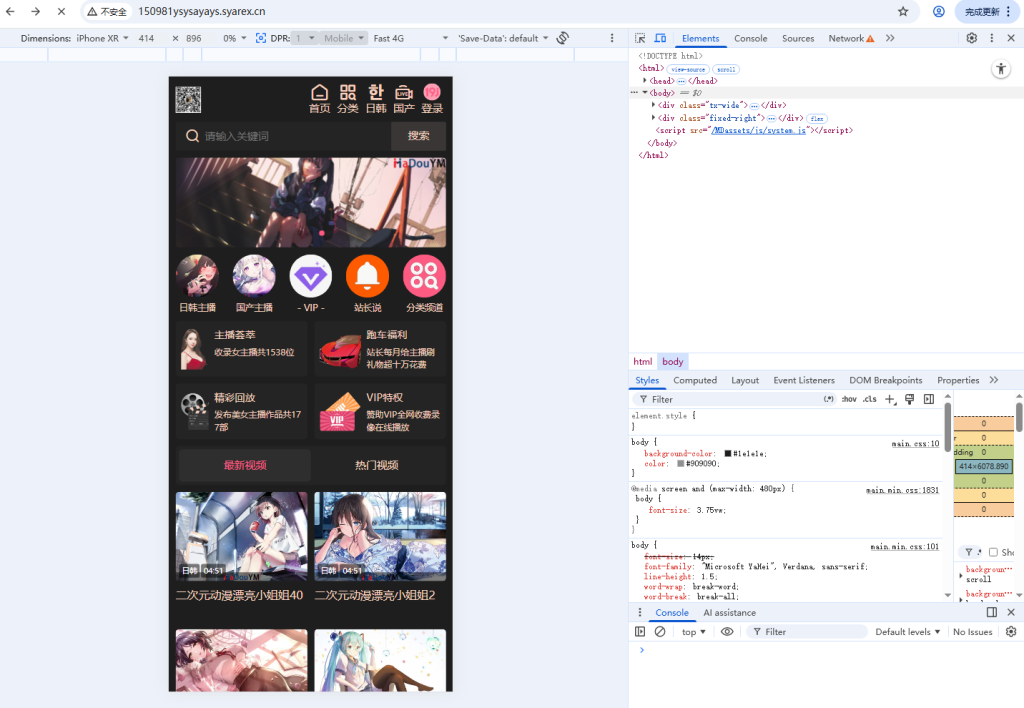Open 日韩主播 avatar icon
This screenshot has width=1024, height=708.
click(197, 276)
